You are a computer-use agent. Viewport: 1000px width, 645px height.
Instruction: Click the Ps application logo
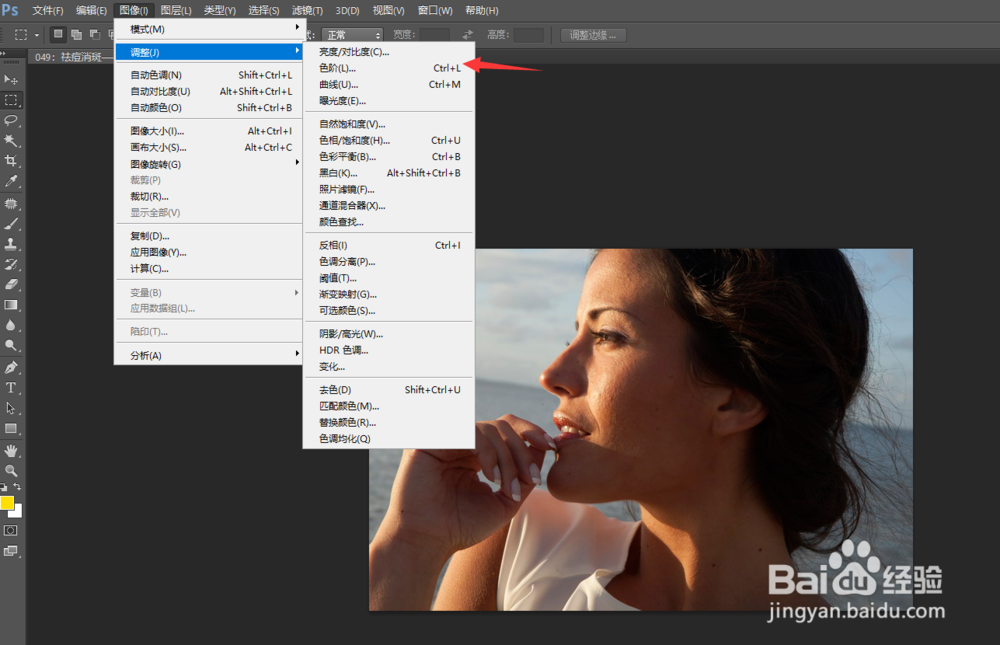10,10
